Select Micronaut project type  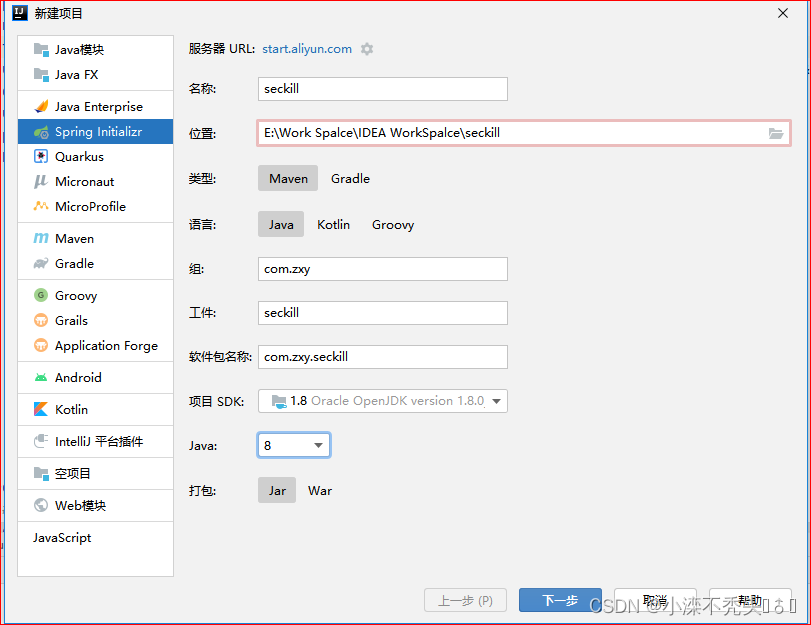96,182
